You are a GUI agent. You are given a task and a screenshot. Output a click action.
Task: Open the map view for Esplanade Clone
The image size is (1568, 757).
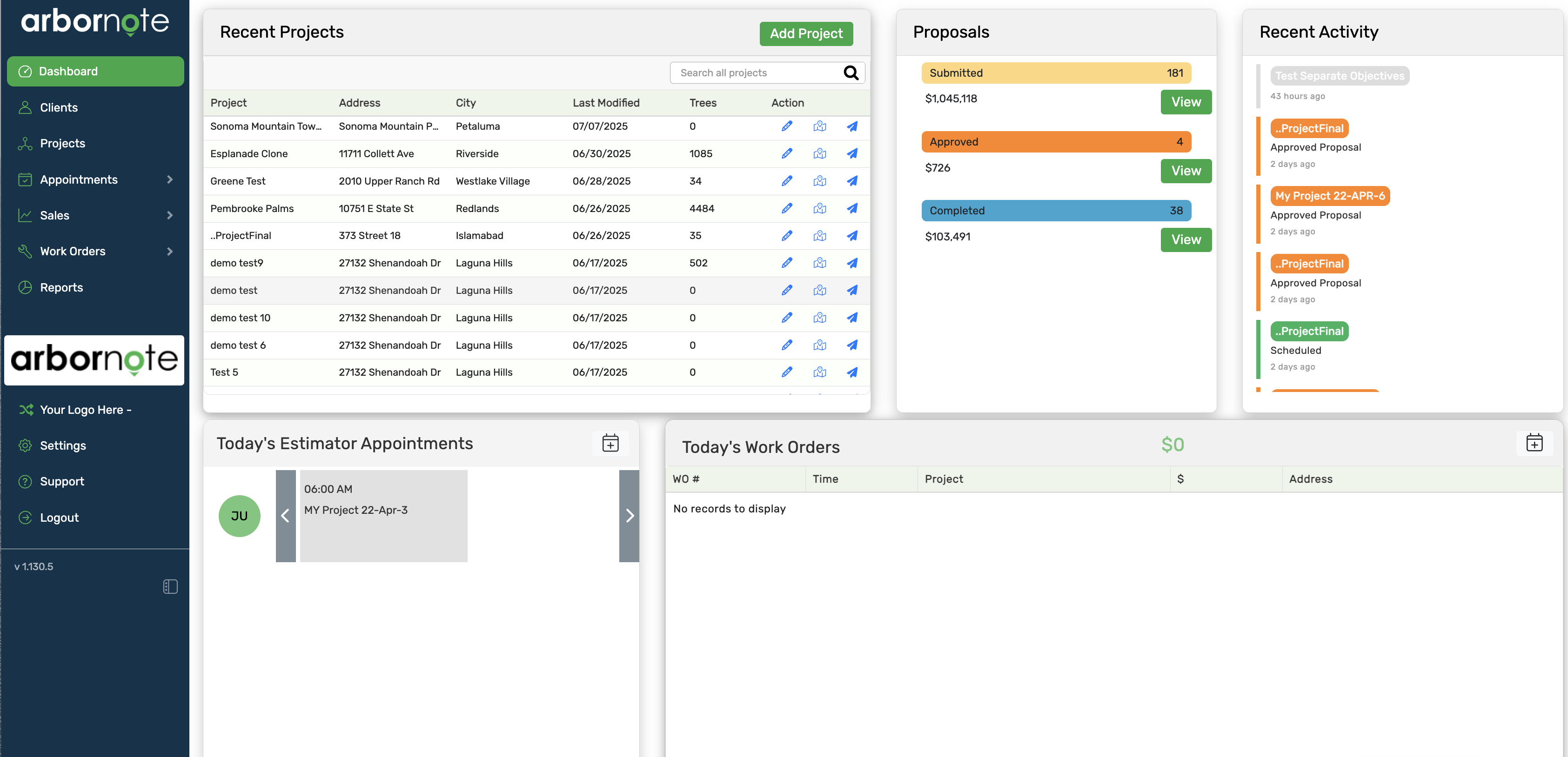pyautogui.click(x=820, y=153)
